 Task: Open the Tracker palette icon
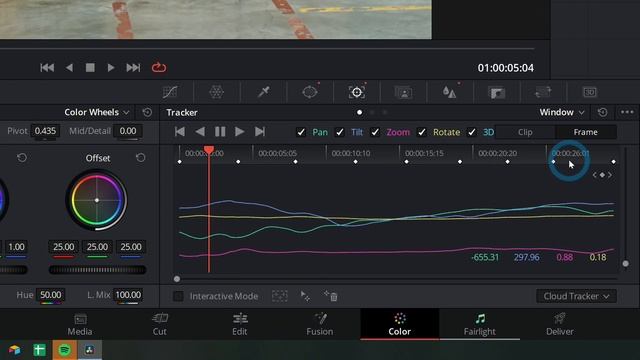pyautogui.click(x=357, y=92)
